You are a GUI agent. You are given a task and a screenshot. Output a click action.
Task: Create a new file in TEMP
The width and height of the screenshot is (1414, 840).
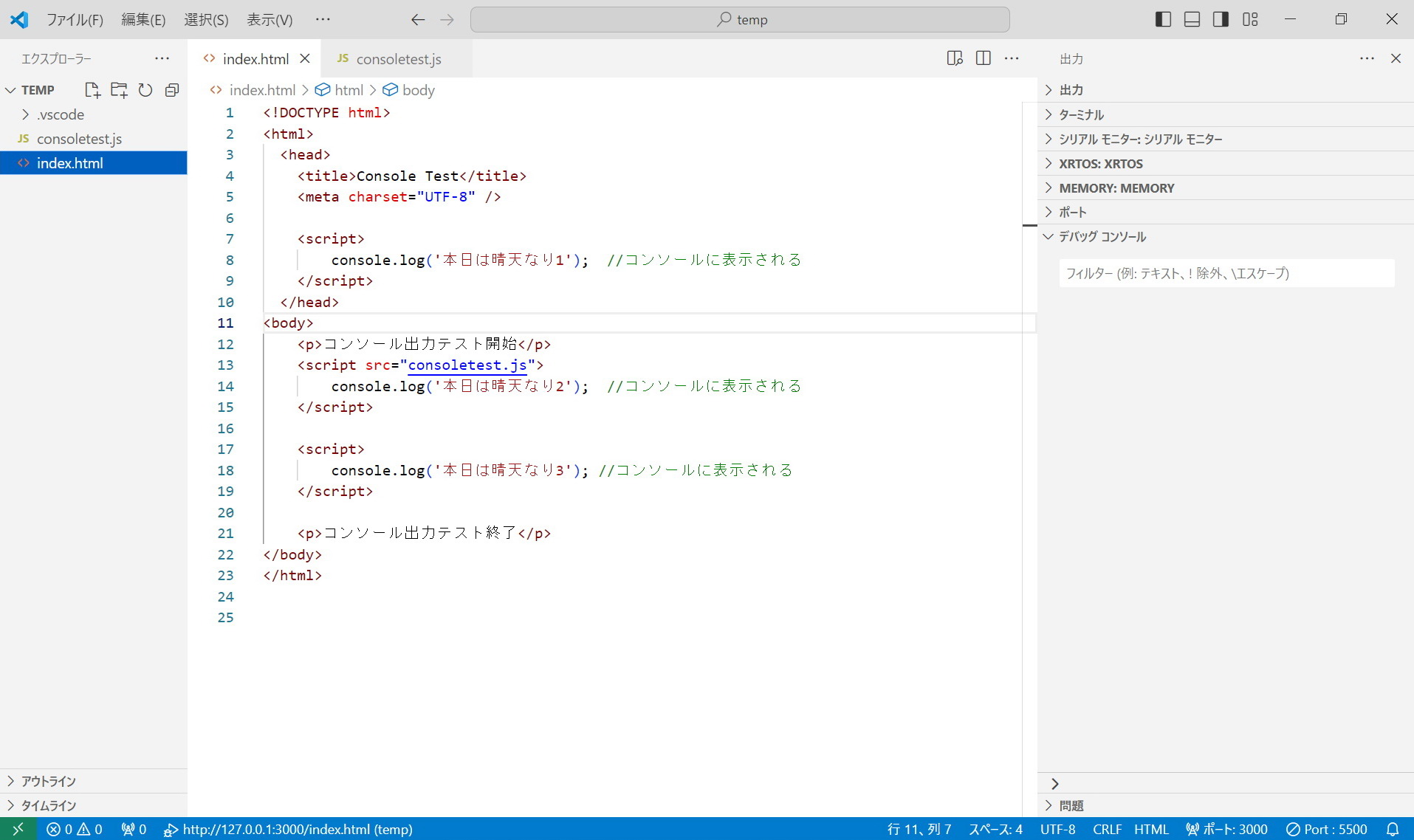[x=92, y=90]
